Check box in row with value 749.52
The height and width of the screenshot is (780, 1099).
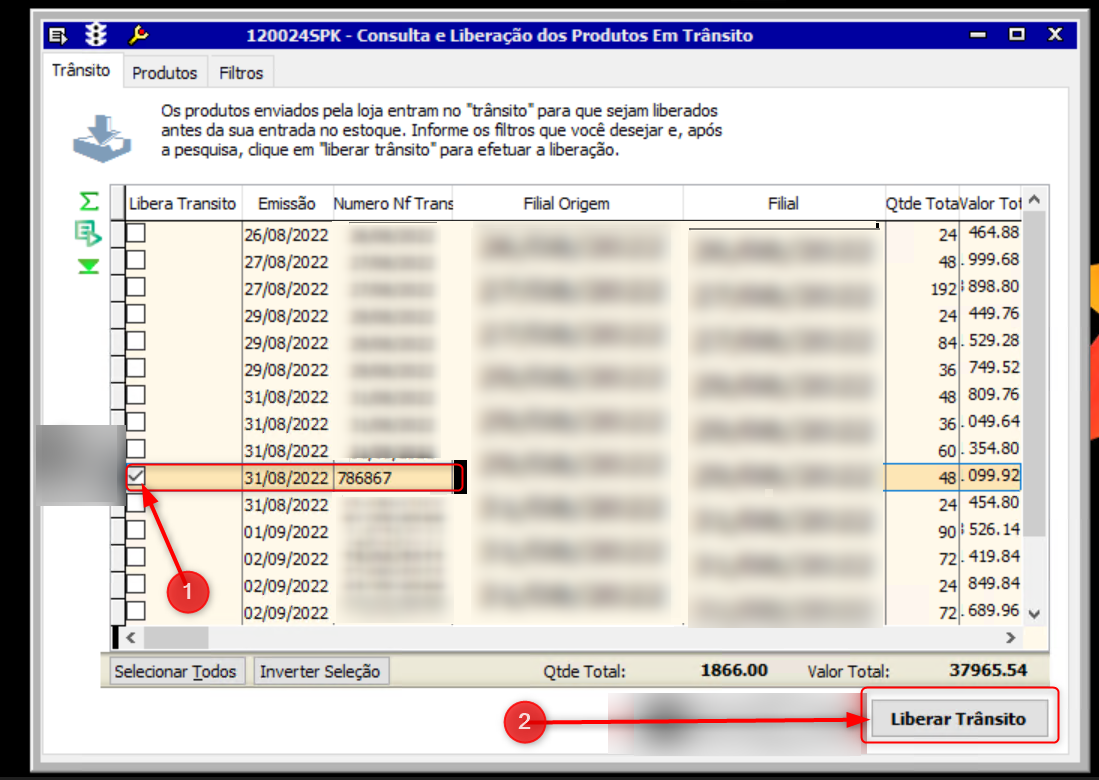(136, 368)
